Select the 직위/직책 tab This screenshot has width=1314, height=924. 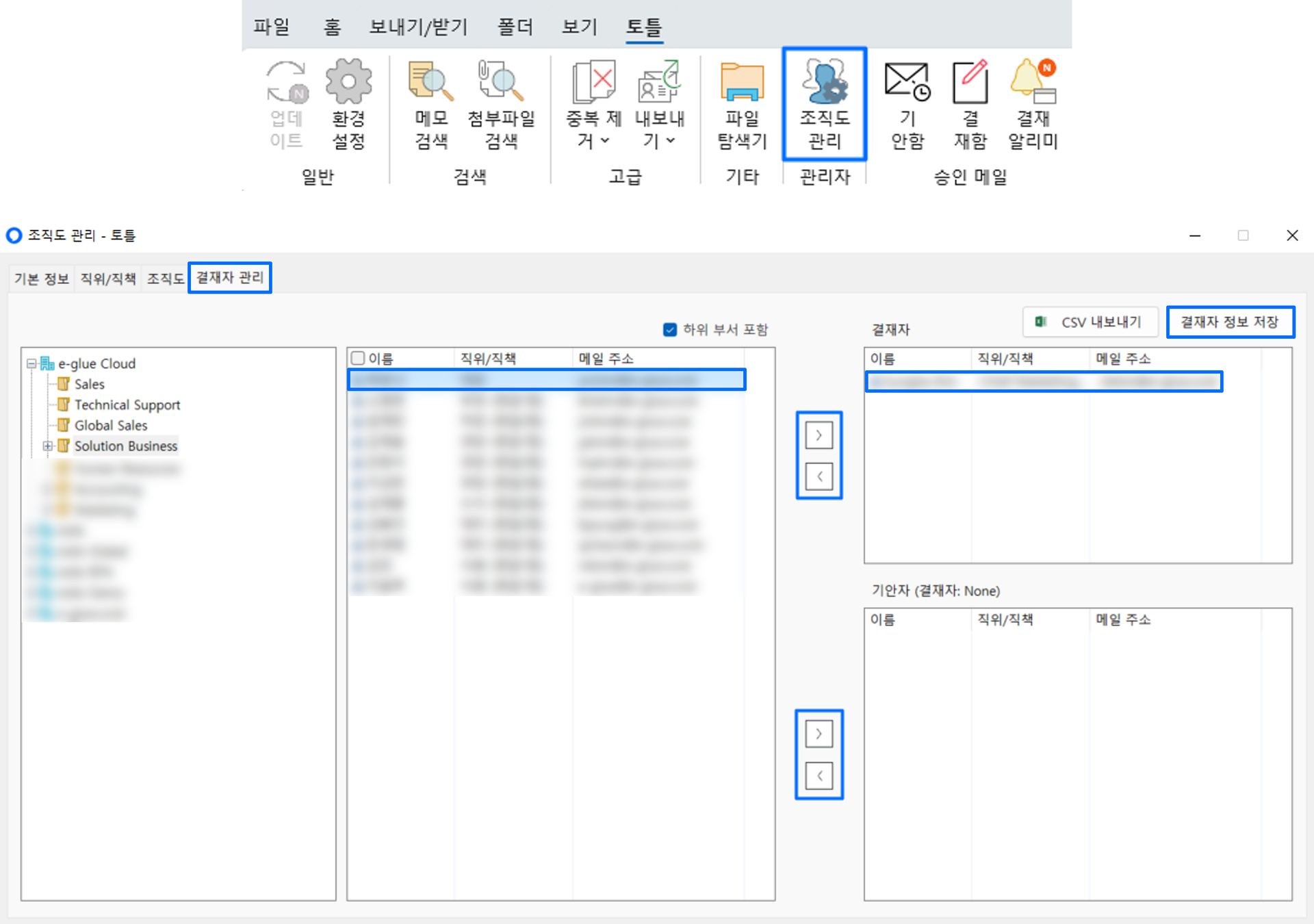click(x=108, y=279)
